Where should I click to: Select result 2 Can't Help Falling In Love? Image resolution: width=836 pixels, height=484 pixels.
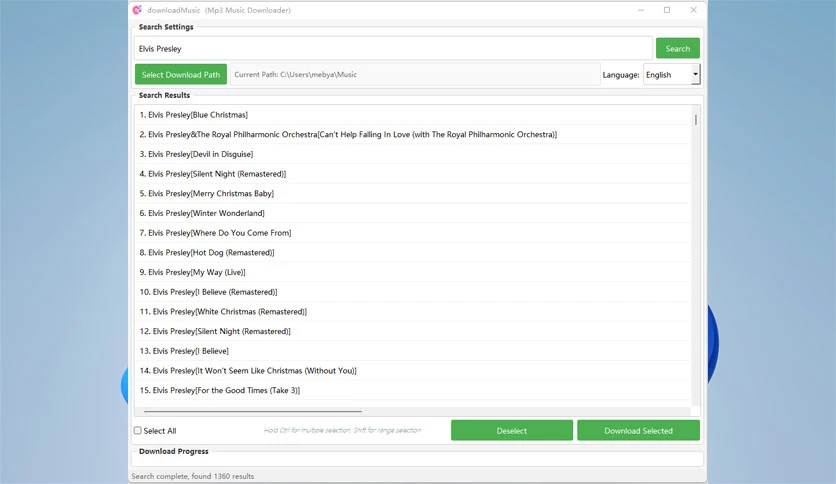413,134
